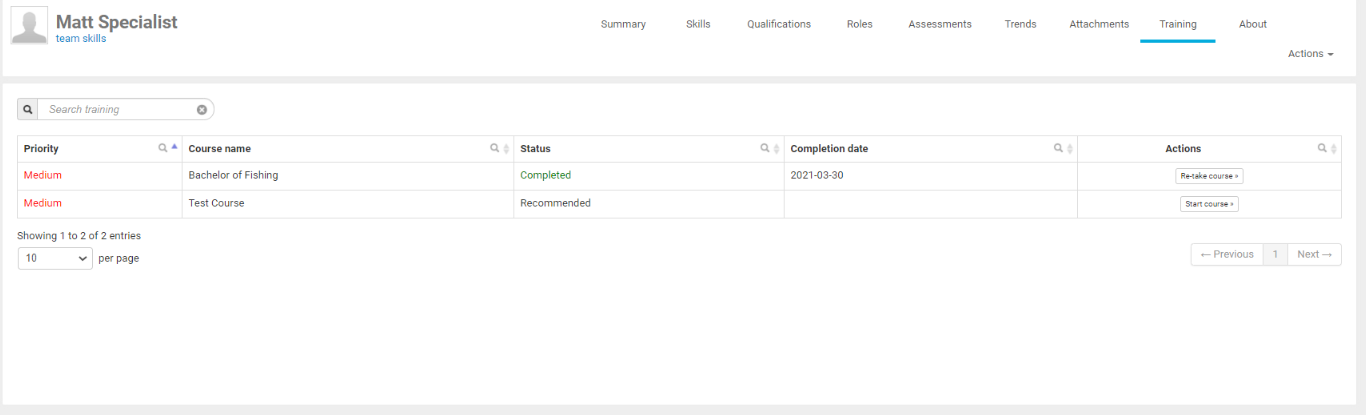Click the user avatar placeholder image

(x=29, y=26)
